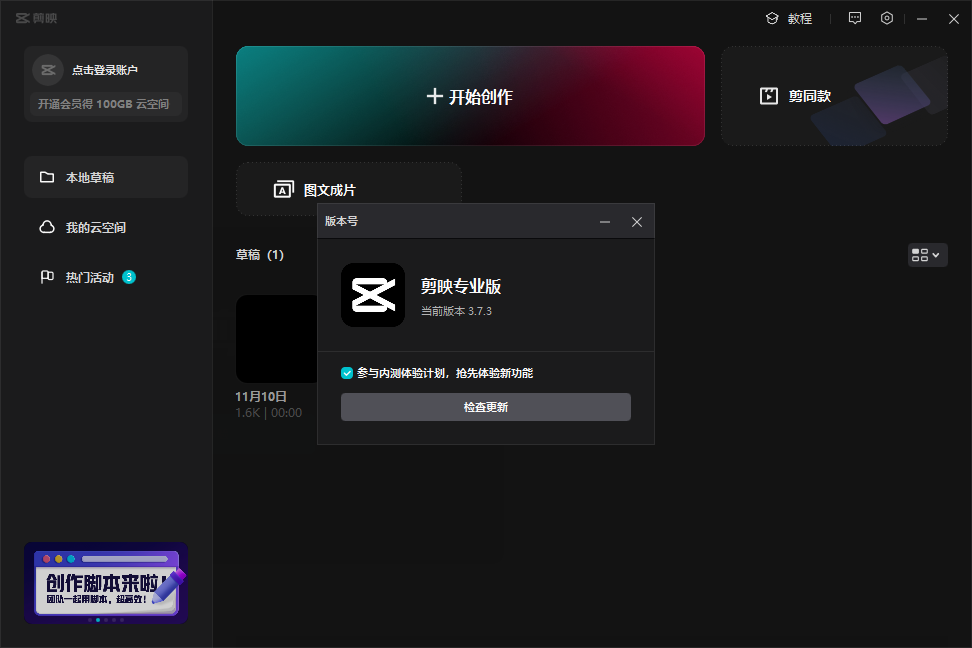Click the 创作脚本来啦 promo banner
Image resolution: width=972 pixels, height=648 pixels.
[x=106, y=583]
